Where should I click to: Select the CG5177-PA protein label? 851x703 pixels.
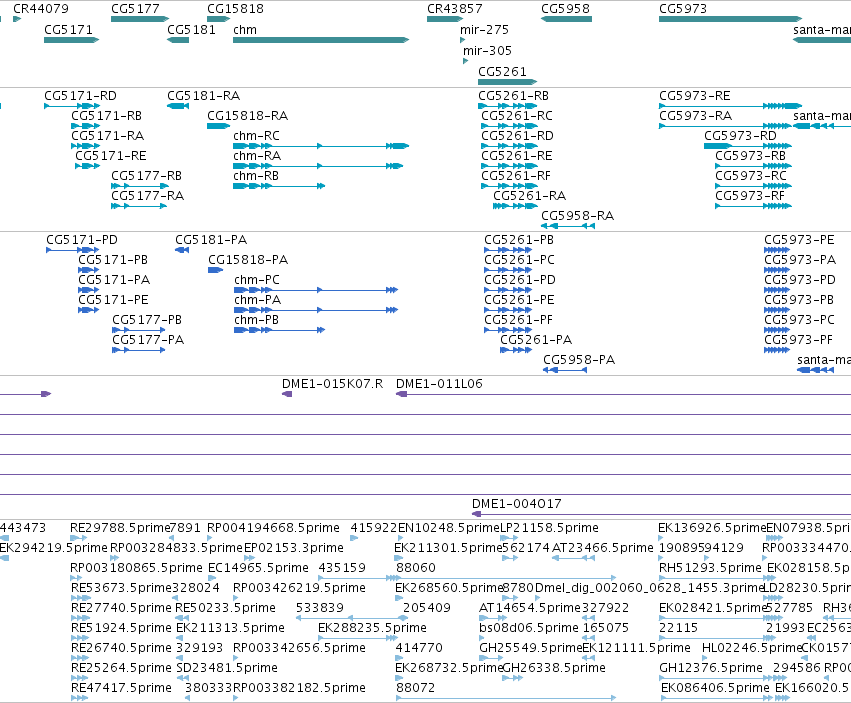(x=148, y=340)
